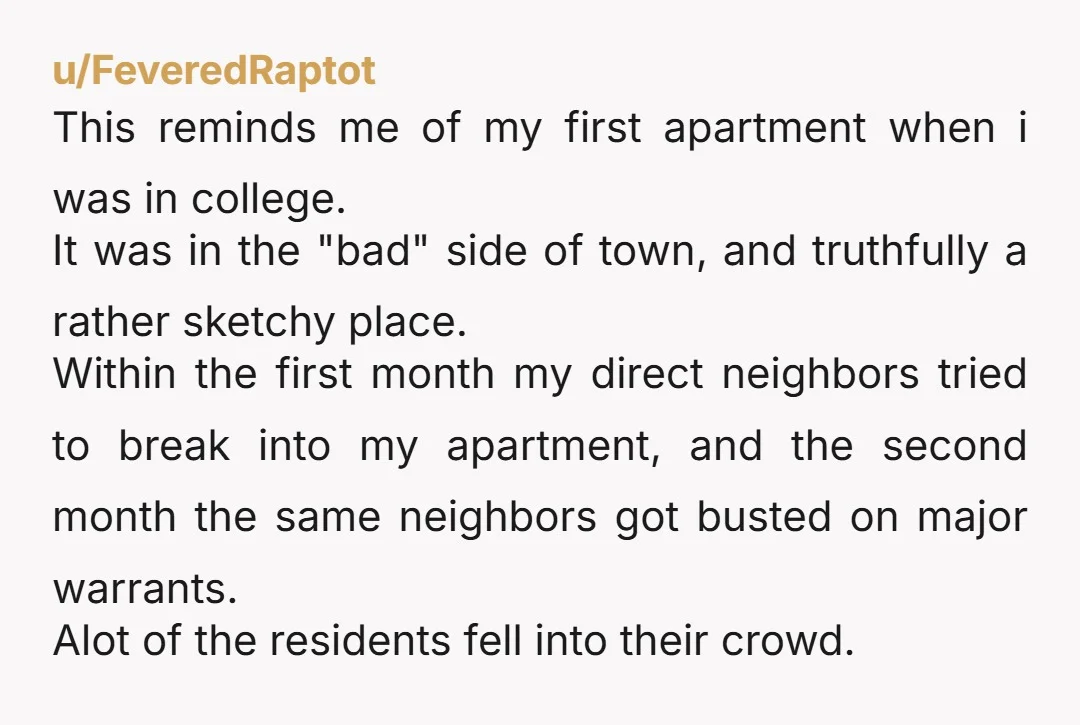1080x725 pixels.
Task: Click the word "reminds" in first line
Action: (x=237, y=128)
